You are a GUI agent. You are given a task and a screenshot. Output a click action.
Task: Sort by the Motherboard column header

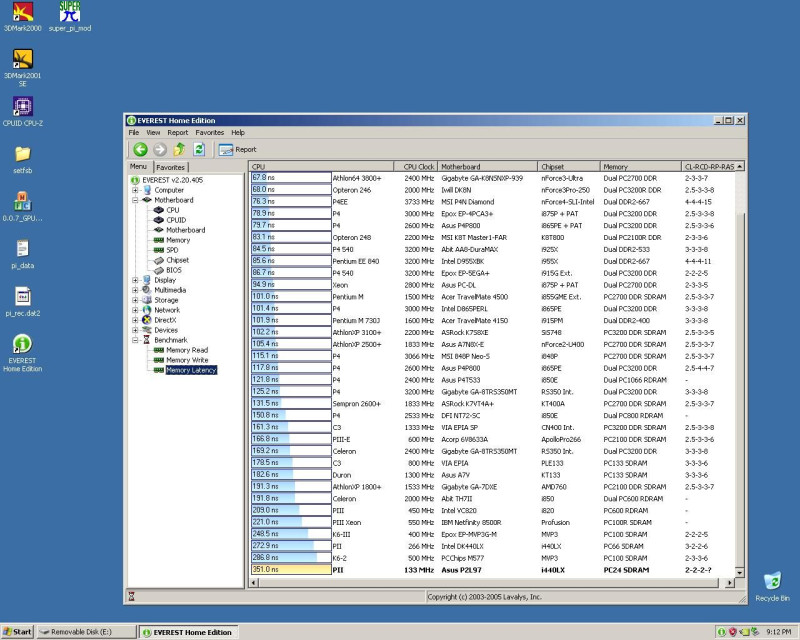pyautogui.click(x=487, y=166)
